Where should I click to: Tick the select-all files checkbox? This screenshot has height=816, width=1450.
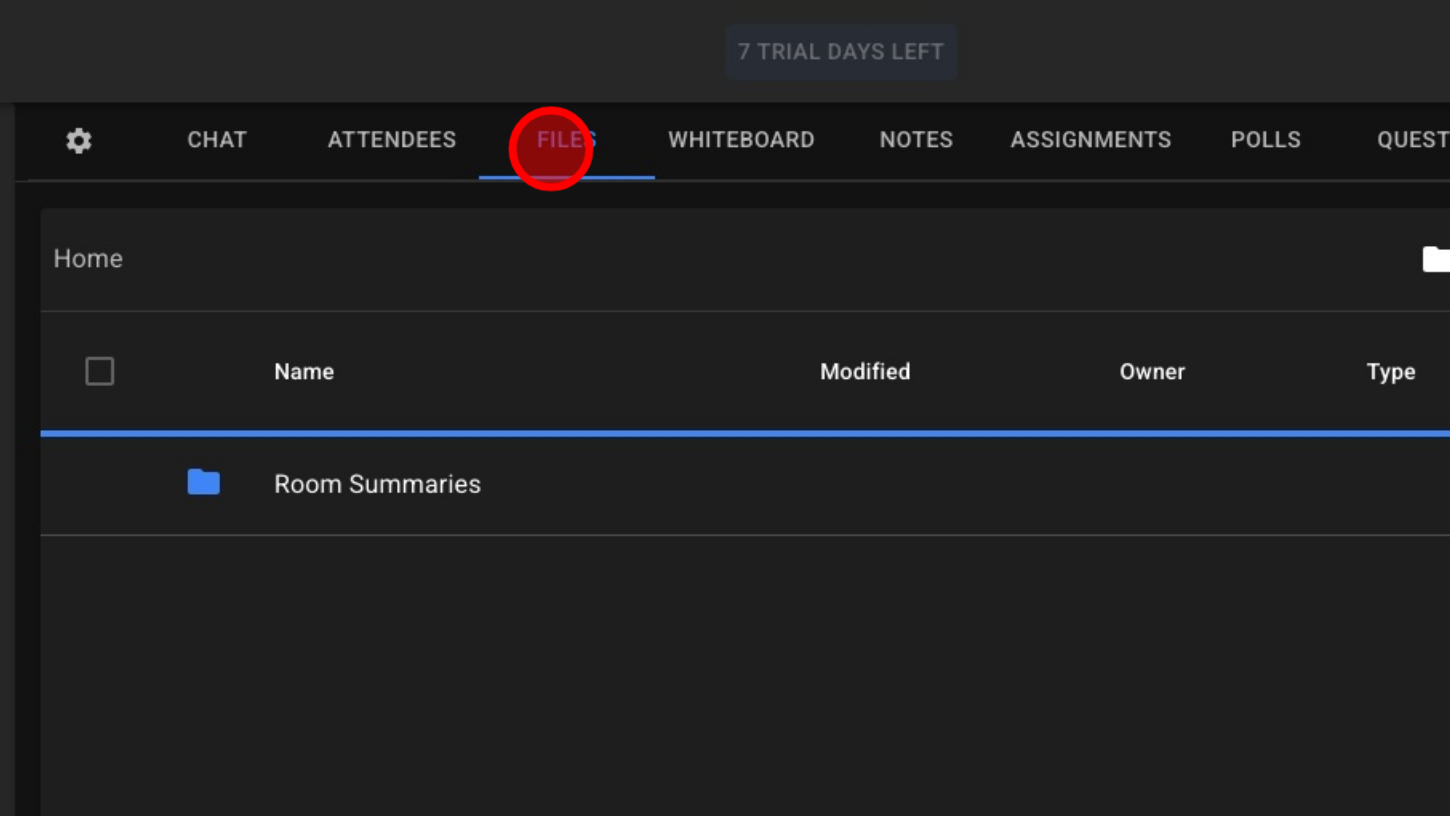[x=100, y=372]
